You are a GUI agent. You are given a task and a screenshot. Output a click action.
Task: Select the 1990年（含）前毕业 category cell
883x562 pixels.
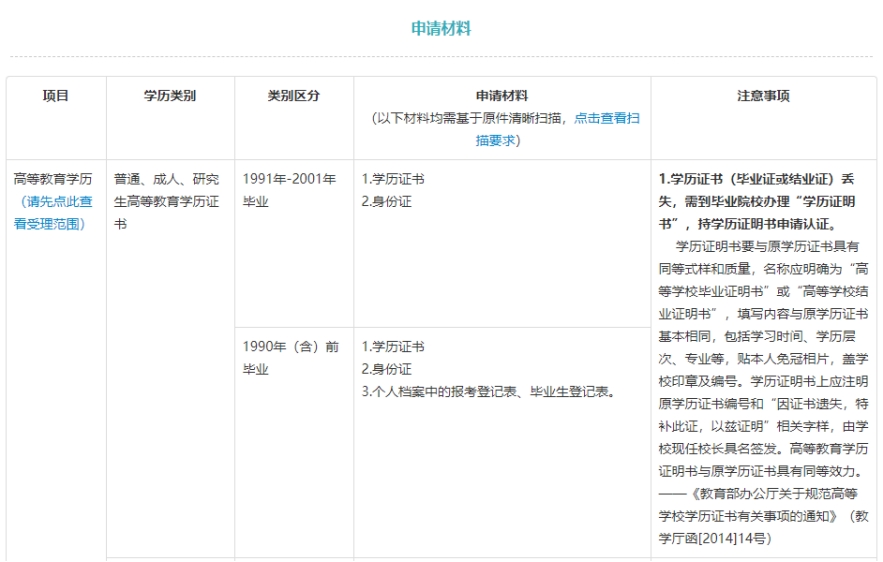tap(289, 358)
